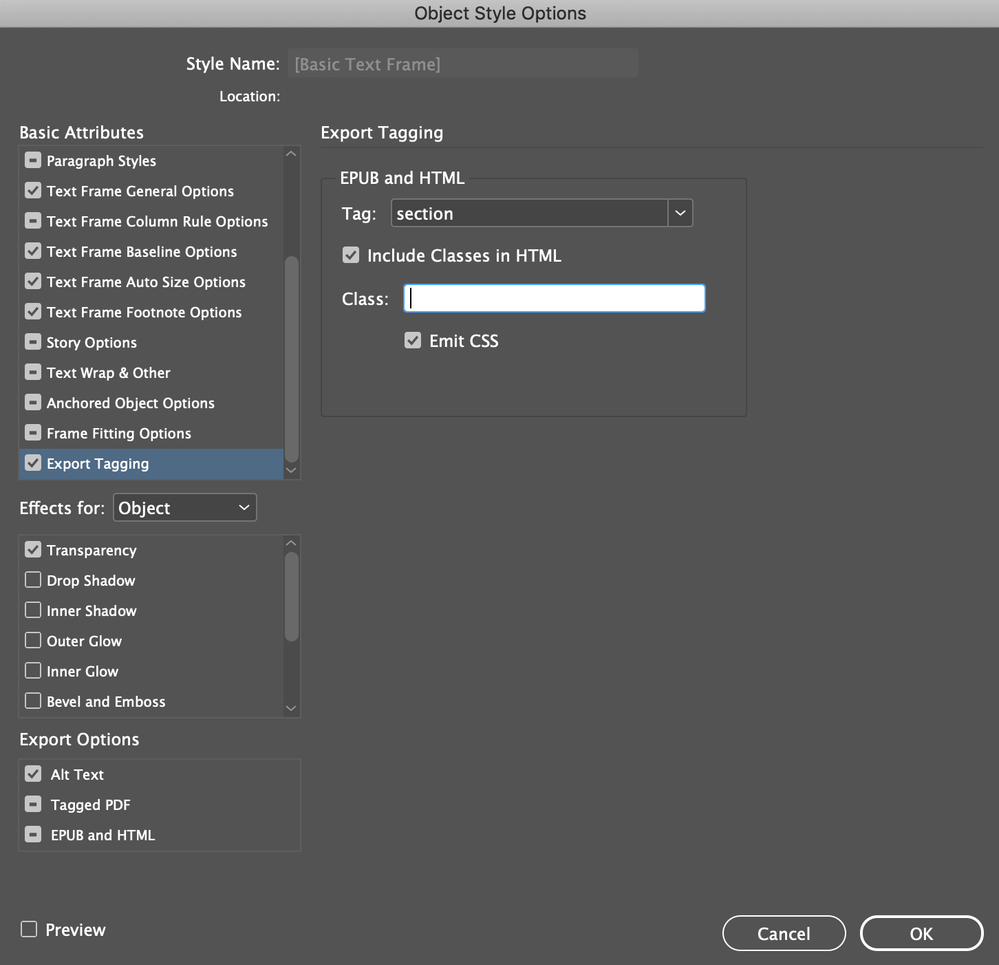999x965 pixels.
Task: Select Tagged PDF export option
Action: [90, 804]
